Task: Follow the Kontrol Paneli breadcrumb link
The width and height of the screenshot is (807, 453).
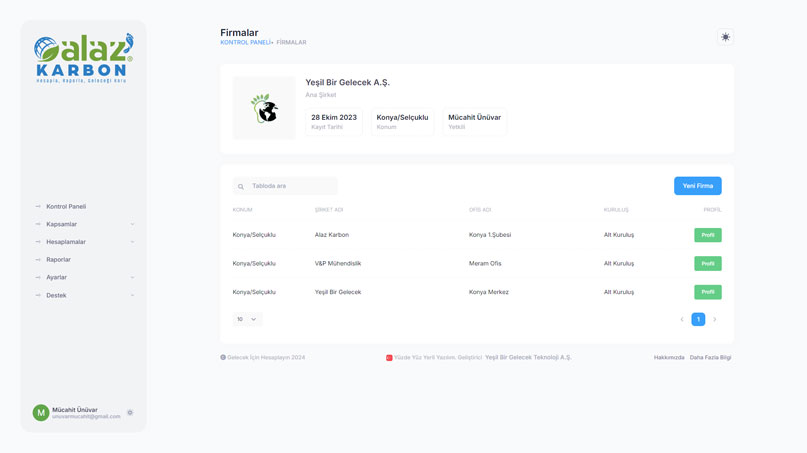Action: click(x=245, y=42)
